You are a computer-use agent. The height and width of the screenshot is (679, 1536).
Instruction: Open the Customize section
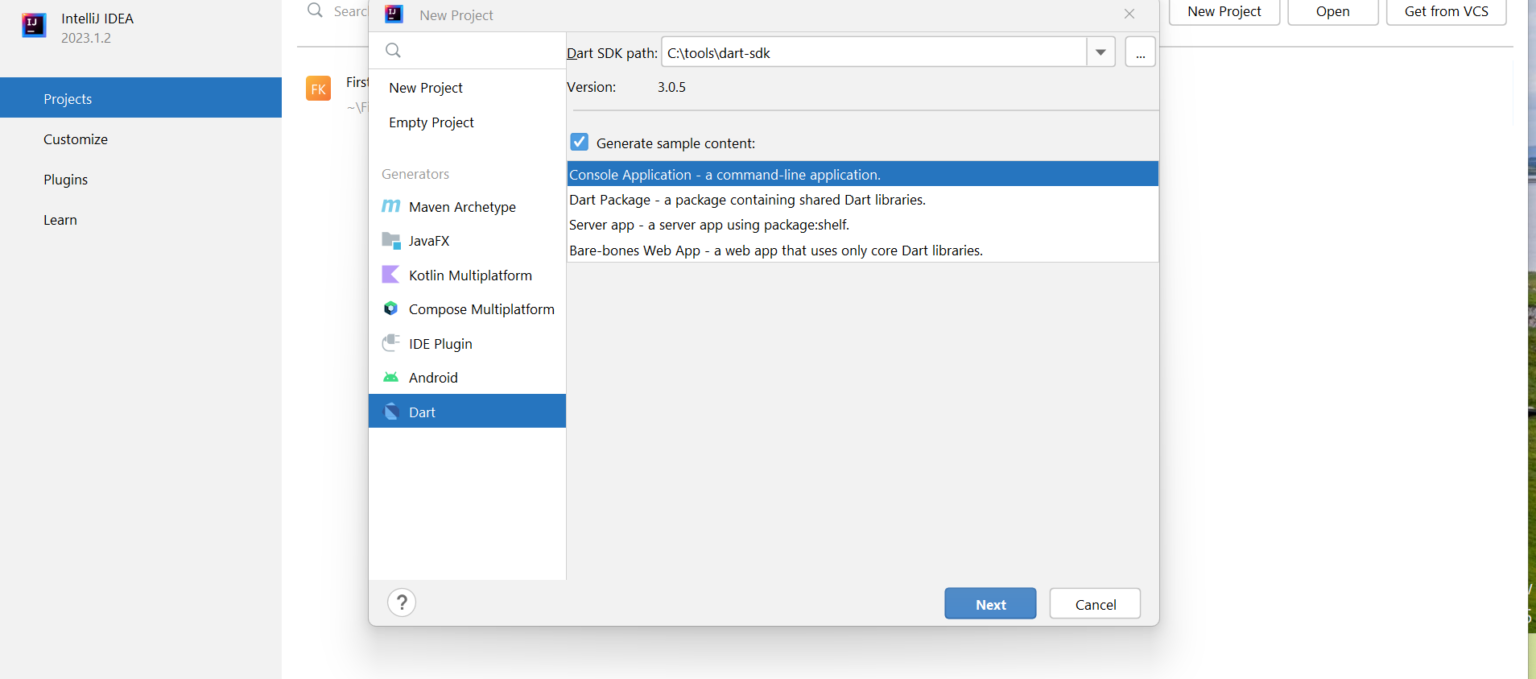75,139
